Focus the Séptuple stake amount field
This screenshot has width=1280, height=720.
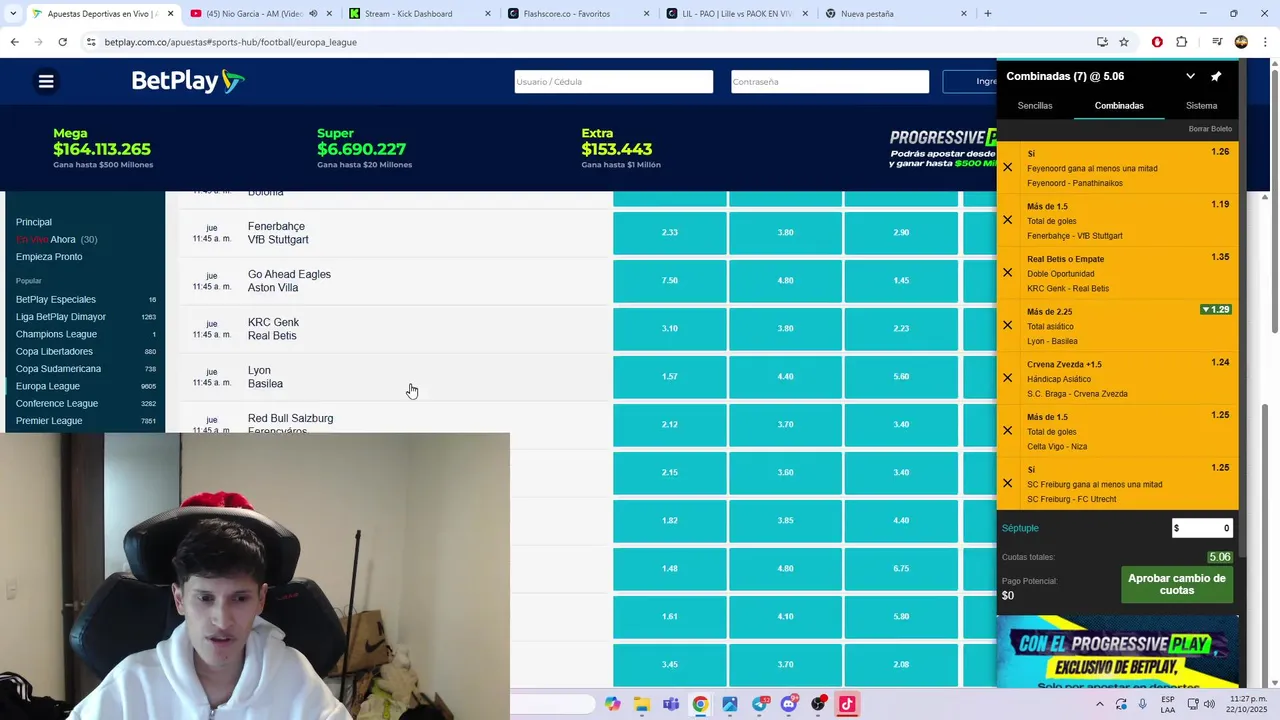(1202, 528)
